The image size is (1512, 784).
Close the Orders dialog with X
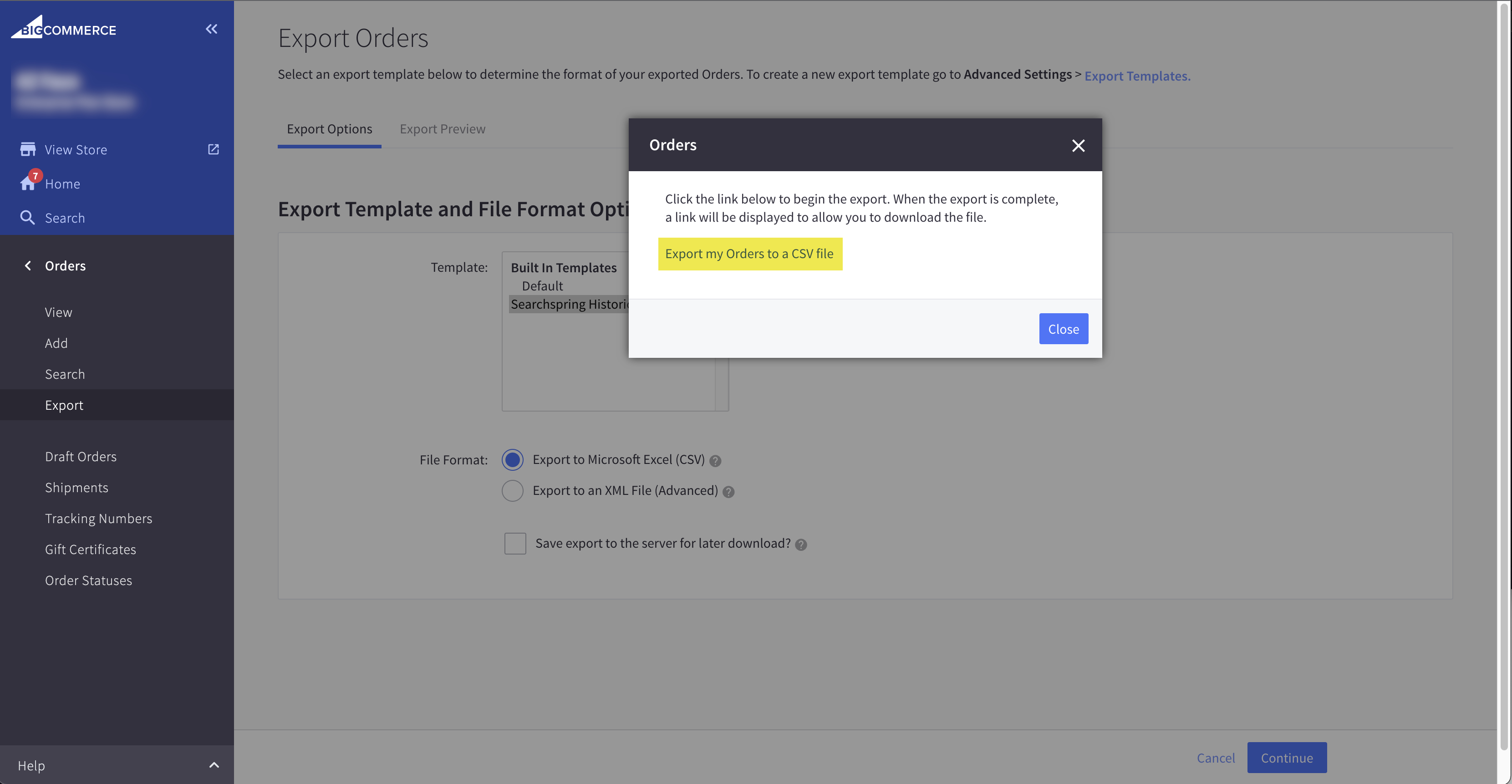tap(1078, 145)
